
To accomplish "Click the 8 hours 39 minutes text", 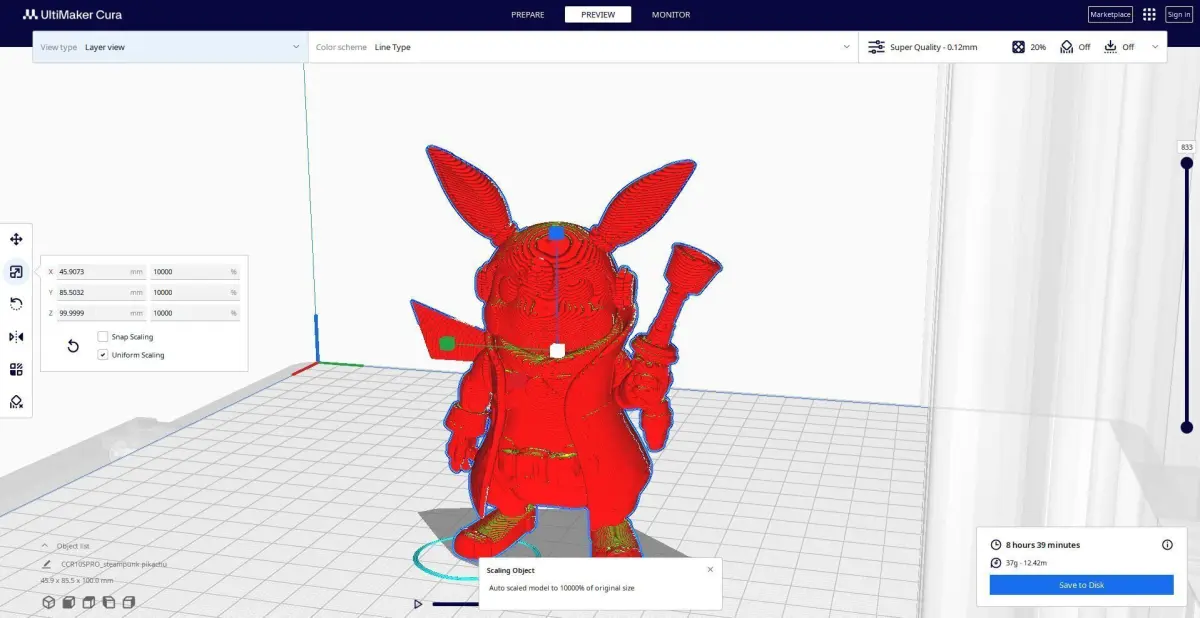I will 1043,545.
